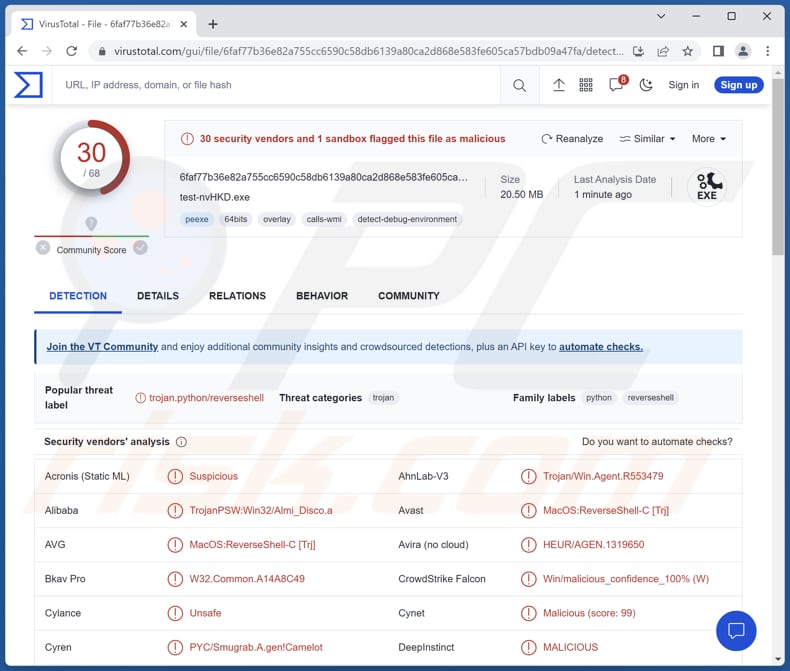Open the apps grid icon

point(586,86)
